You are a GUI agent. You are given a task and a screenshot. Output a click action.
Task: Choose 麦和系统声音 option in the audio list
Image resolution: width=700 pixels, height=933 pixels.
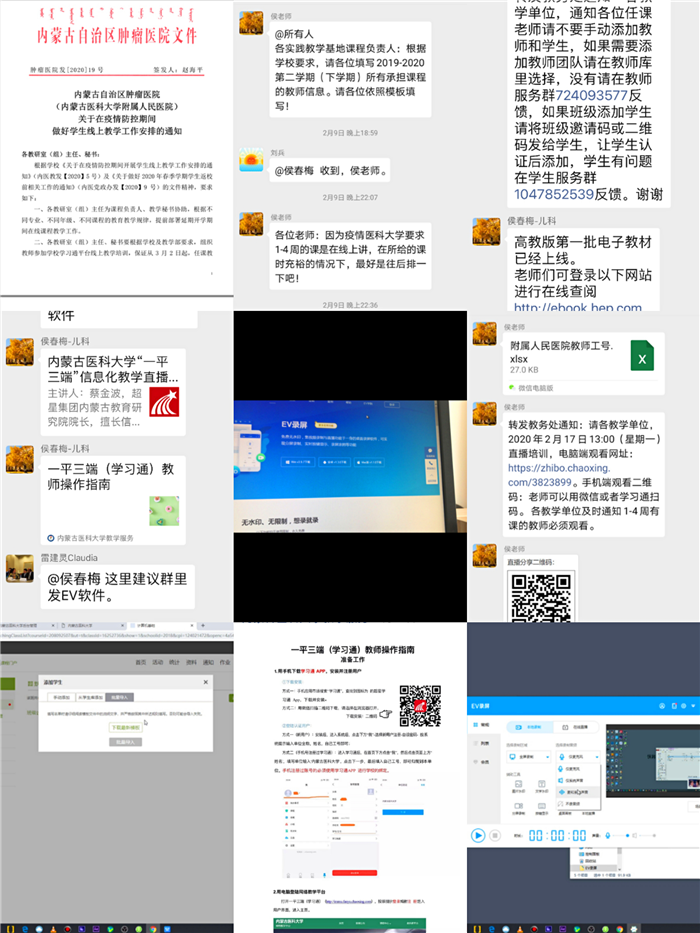coord(578,792)
